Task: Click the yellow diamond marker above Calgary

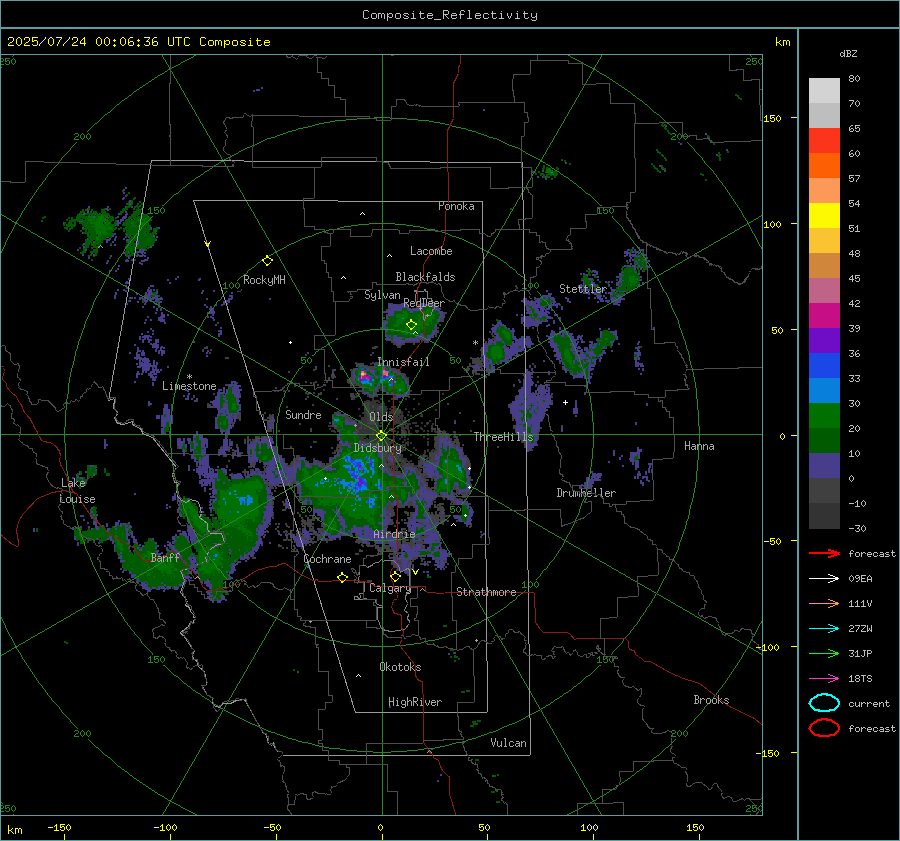Action: [x=395, y=576]
